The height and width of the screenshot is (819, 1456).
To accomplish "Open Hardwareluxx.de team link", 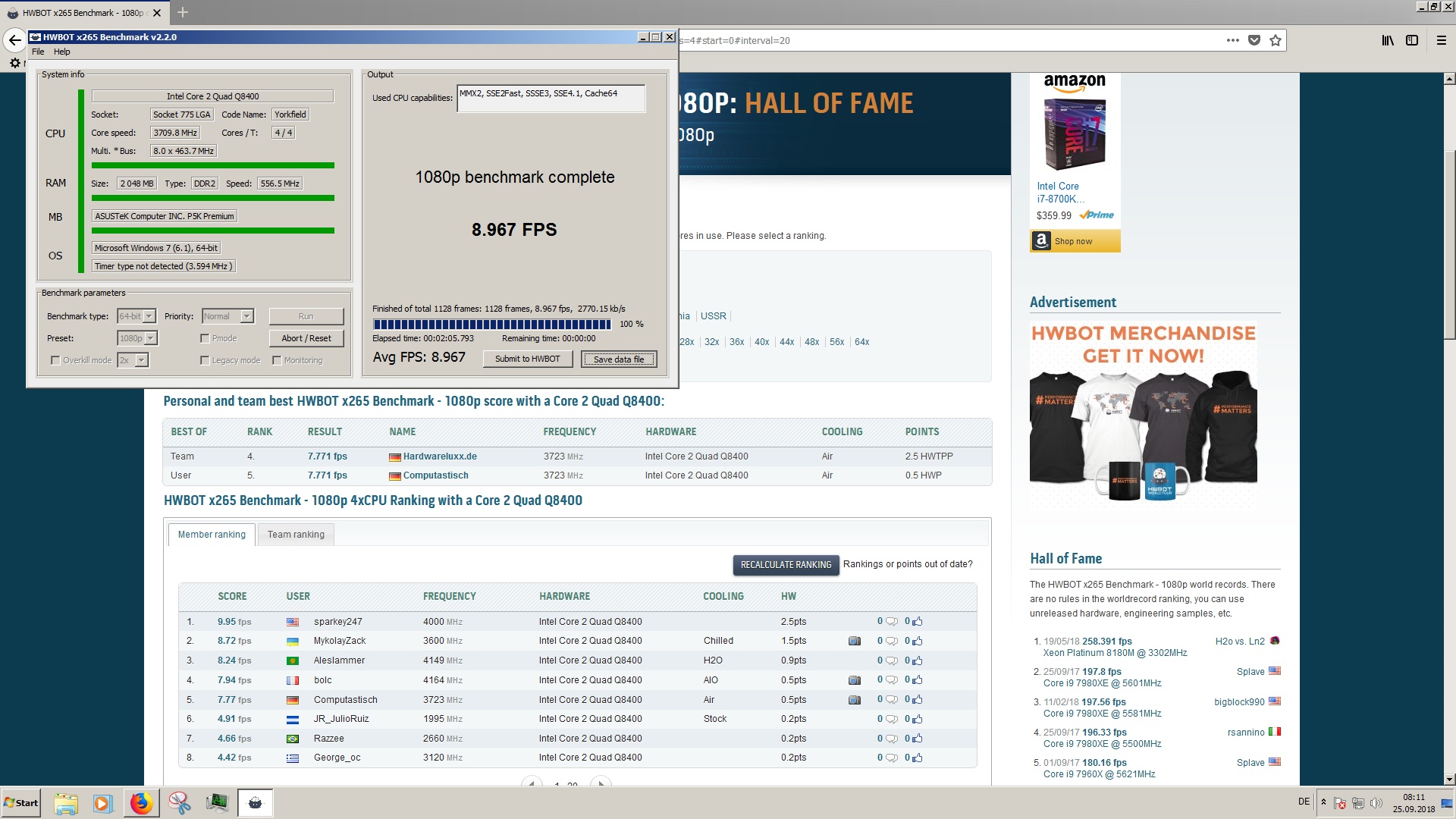I will pos(440,457).
